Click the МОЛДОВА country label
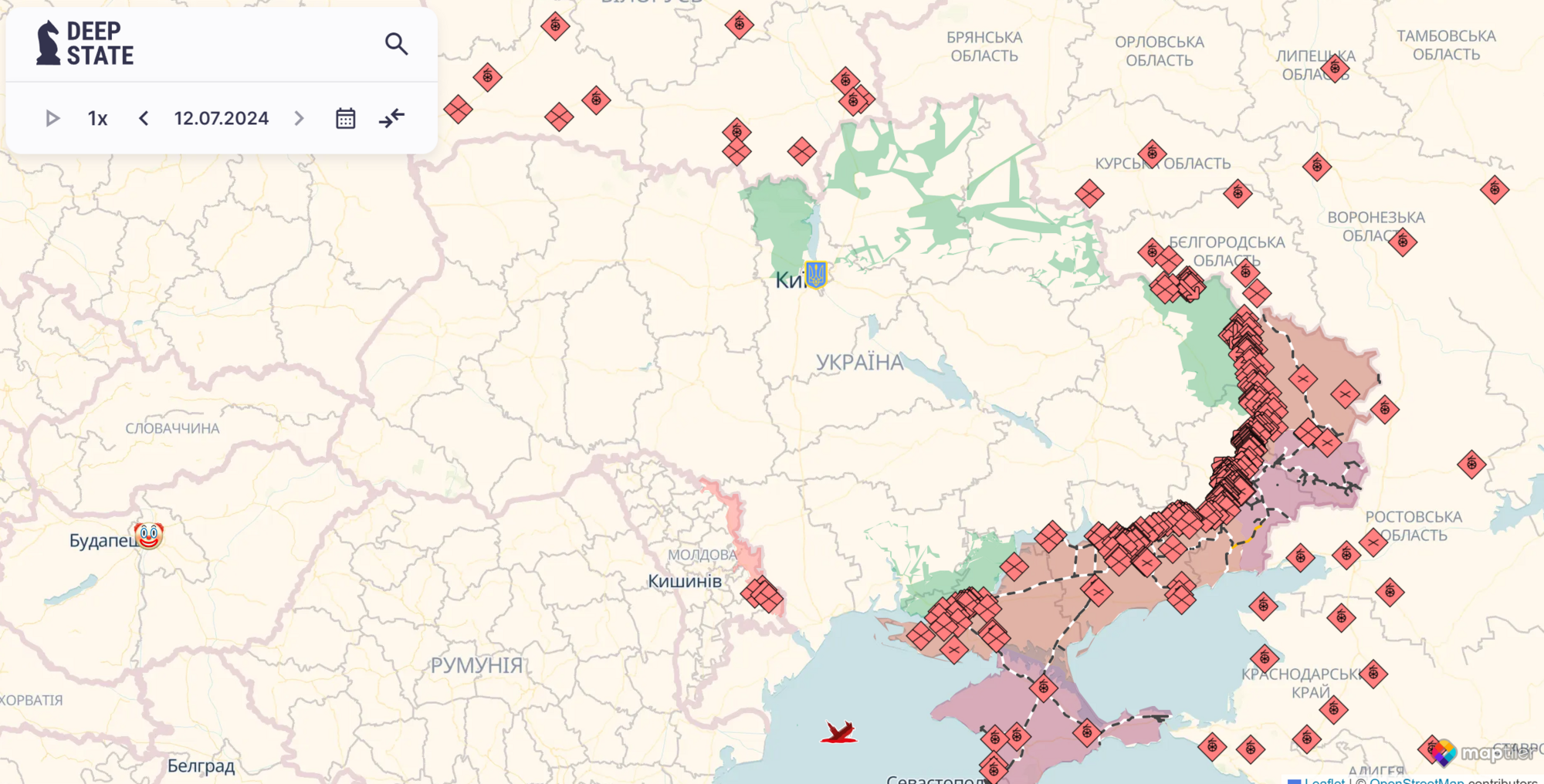1544x784 pixels. point(702,555)
